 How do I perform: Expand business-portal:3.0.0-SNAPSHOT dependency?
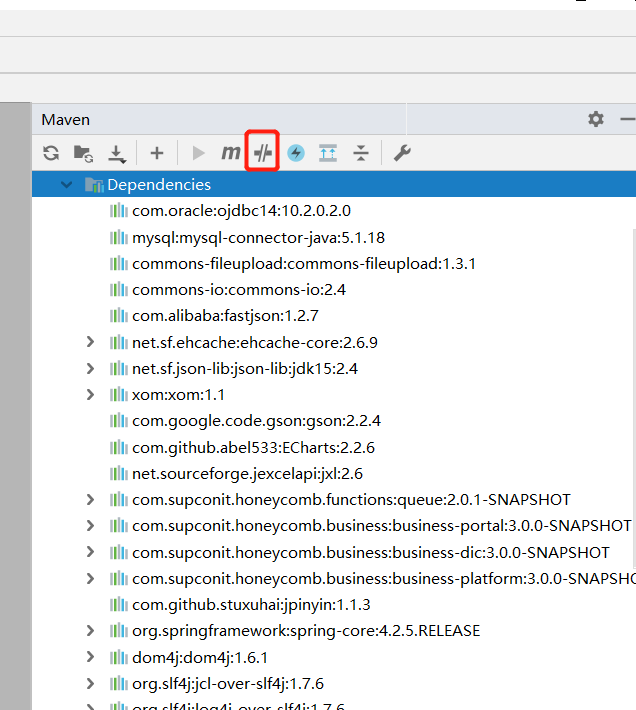(90, 525)
